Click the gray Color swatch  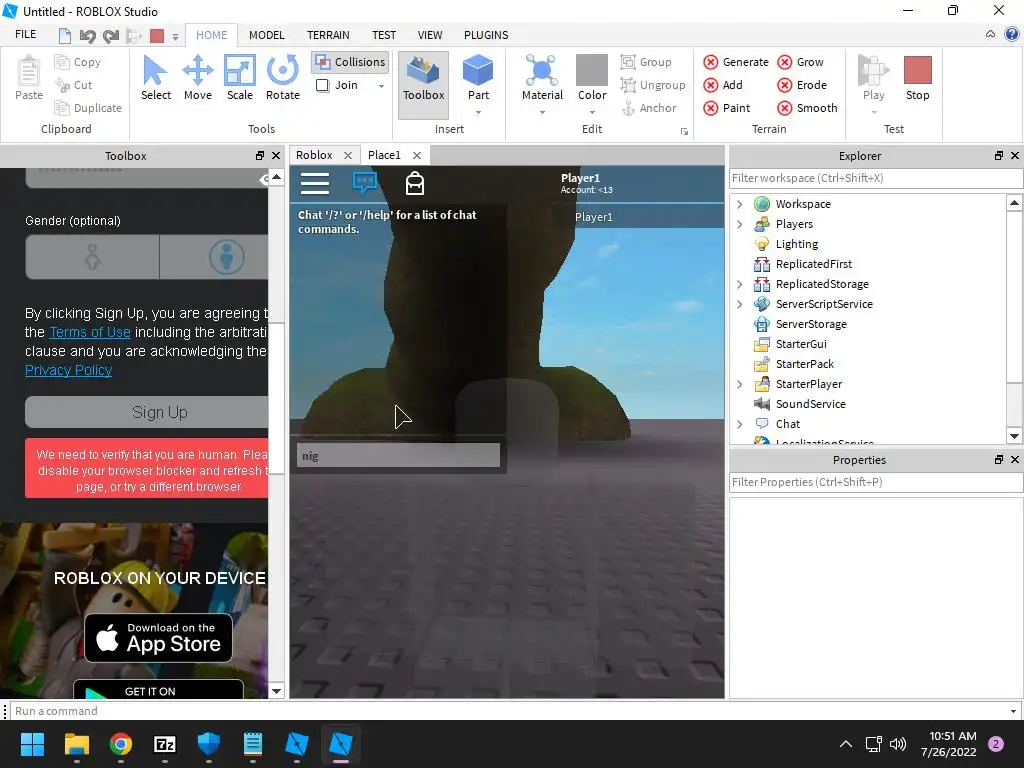click(x=592, y=70)
